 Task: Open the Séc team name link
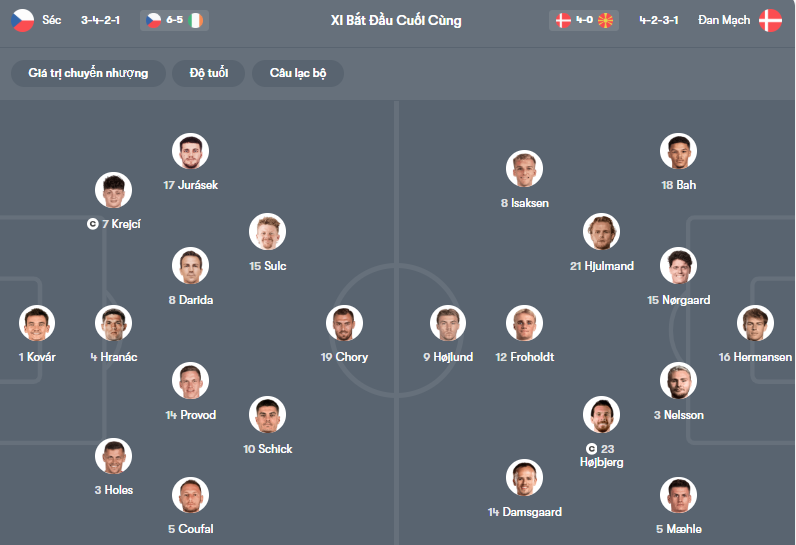coord(52,20)
